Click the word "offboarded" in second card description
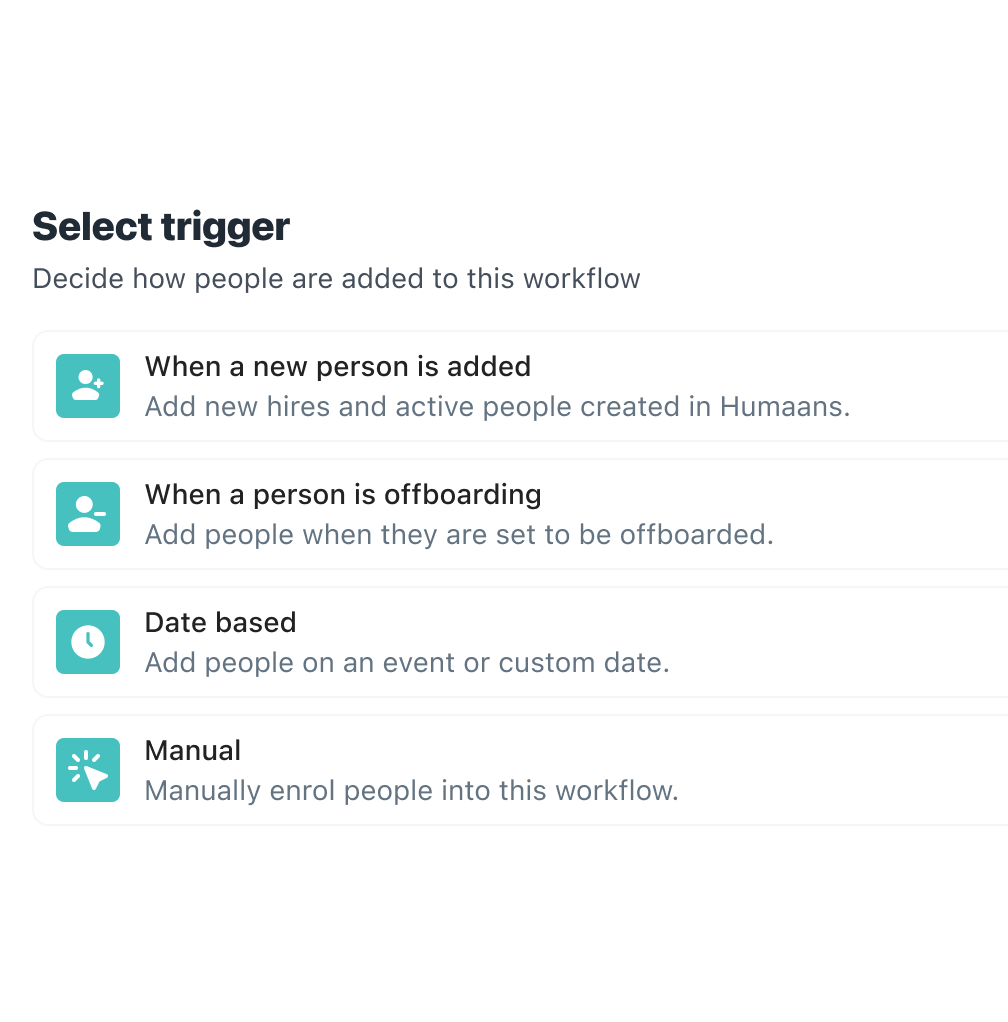The height and width of the screenshot is (1022, 1008). click(x=693, y=535)
